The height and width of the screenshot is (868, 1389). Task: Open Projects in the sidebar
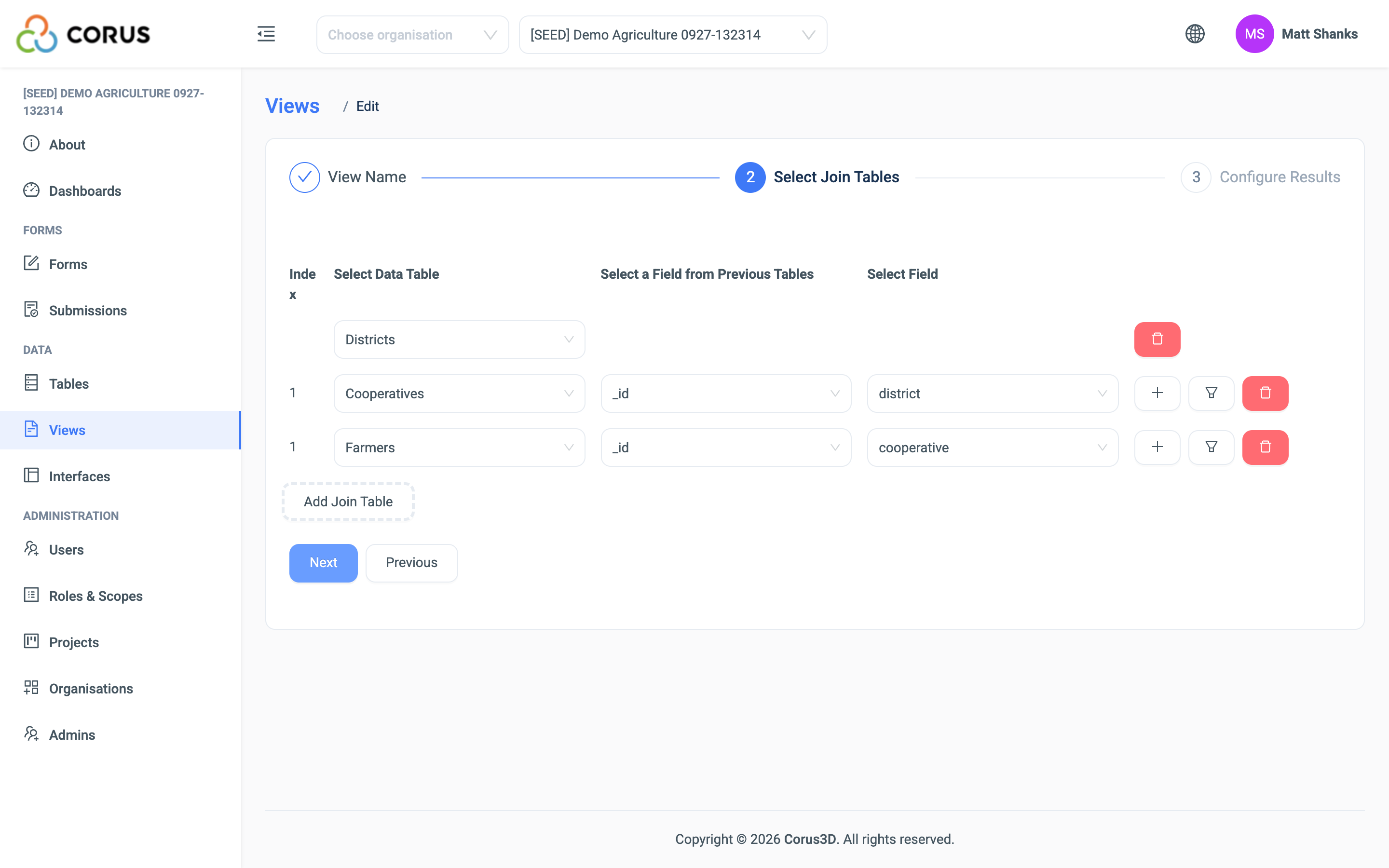[121, 642]
